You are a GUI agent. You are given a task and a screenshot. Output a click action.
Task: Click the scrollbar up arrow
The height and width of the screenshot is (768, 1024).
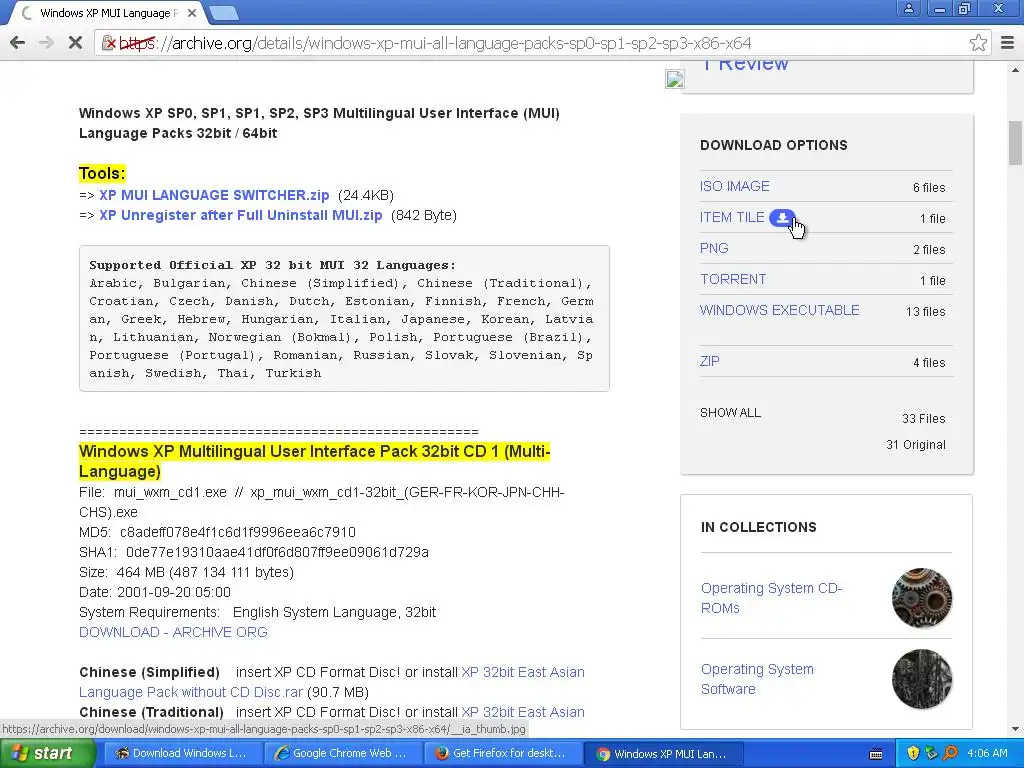point(1015,69)
